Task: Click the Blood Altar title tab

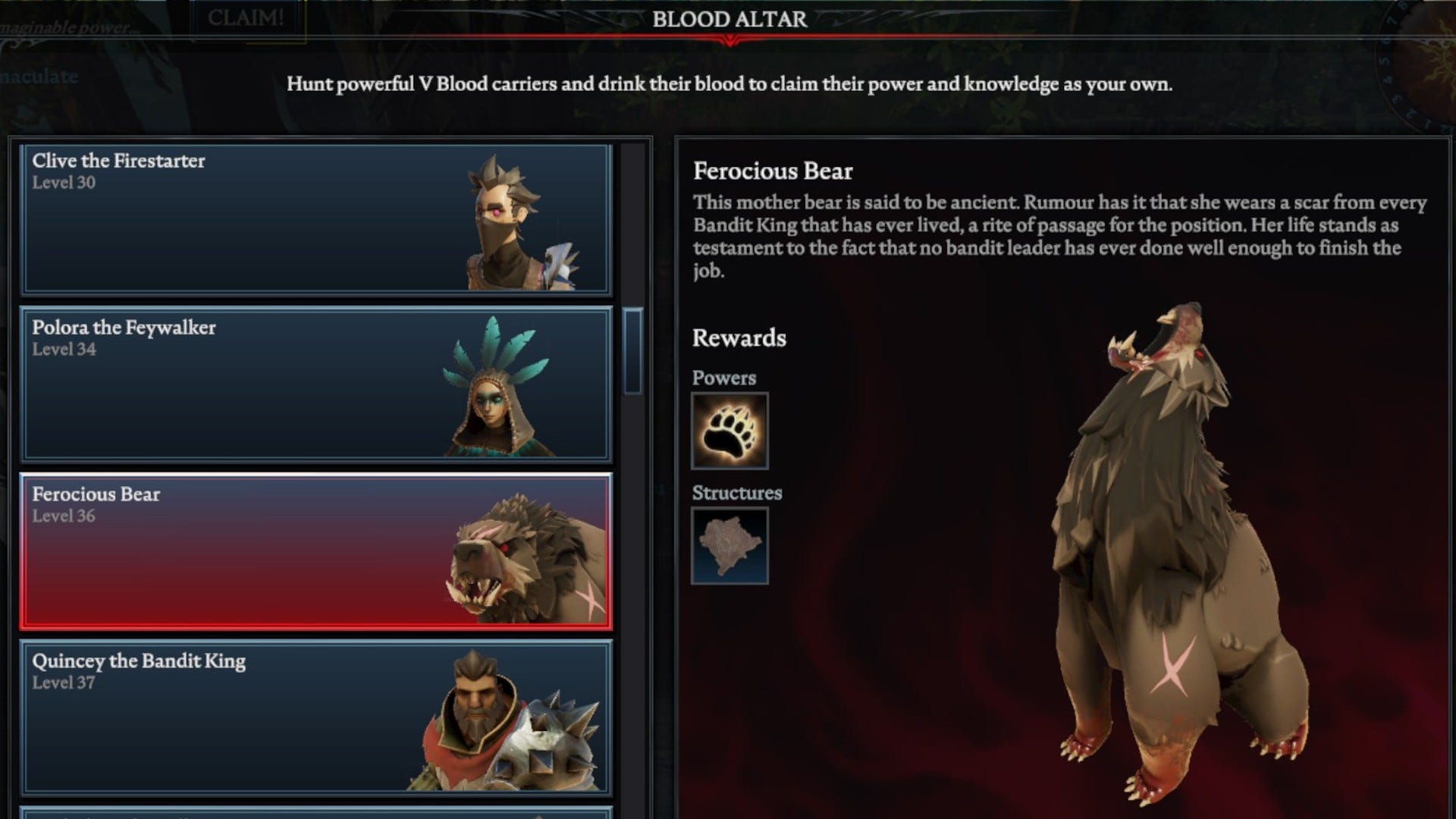Action: [730, 19]
